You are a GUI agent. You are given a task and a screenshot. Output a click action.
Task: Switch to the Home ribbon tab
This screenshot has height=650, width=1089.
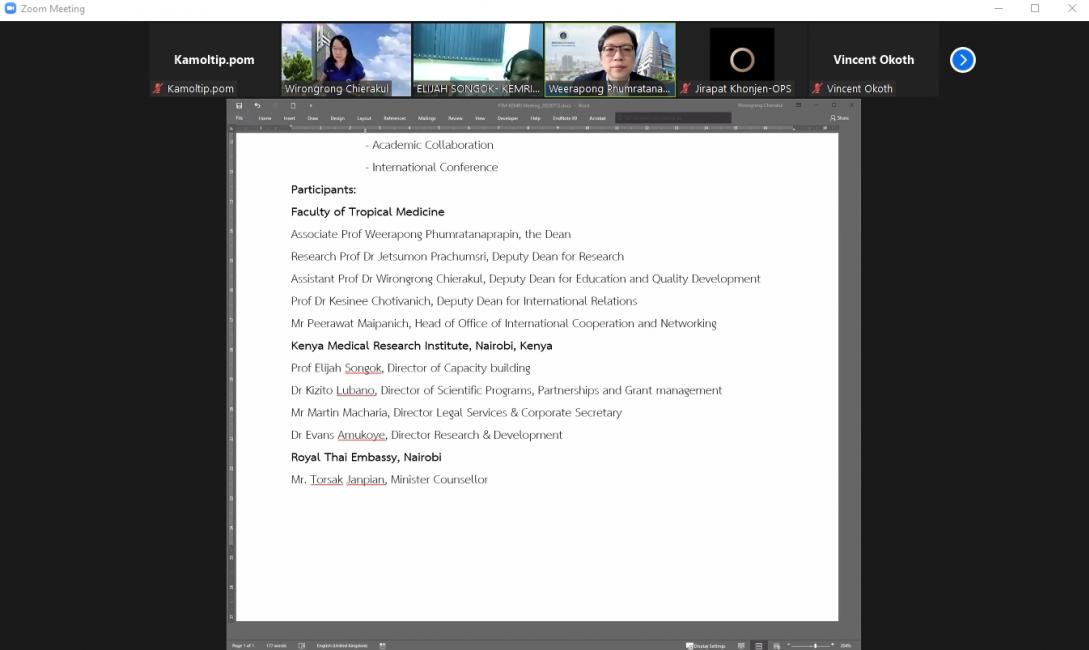[x=265, y=118]
